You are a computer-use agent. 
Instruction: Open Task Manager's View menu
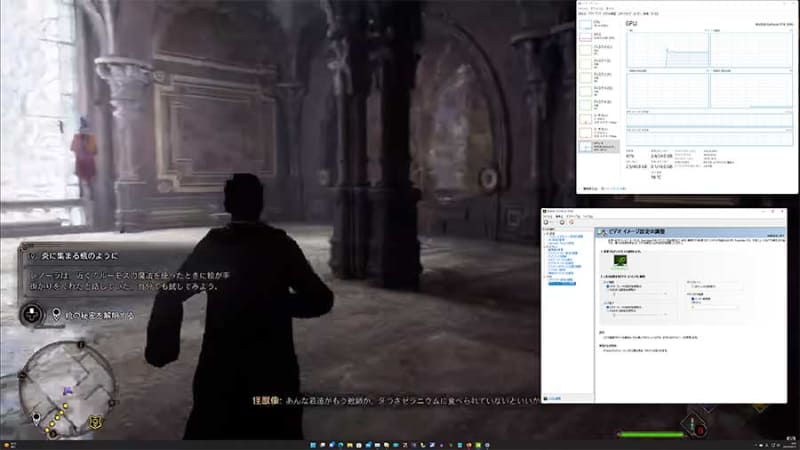point(610,8)
